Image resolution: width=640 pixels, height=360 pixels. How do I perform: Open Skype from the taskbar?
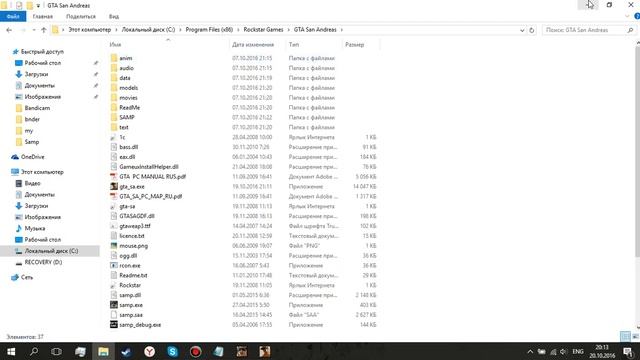(x=173, y=351)
